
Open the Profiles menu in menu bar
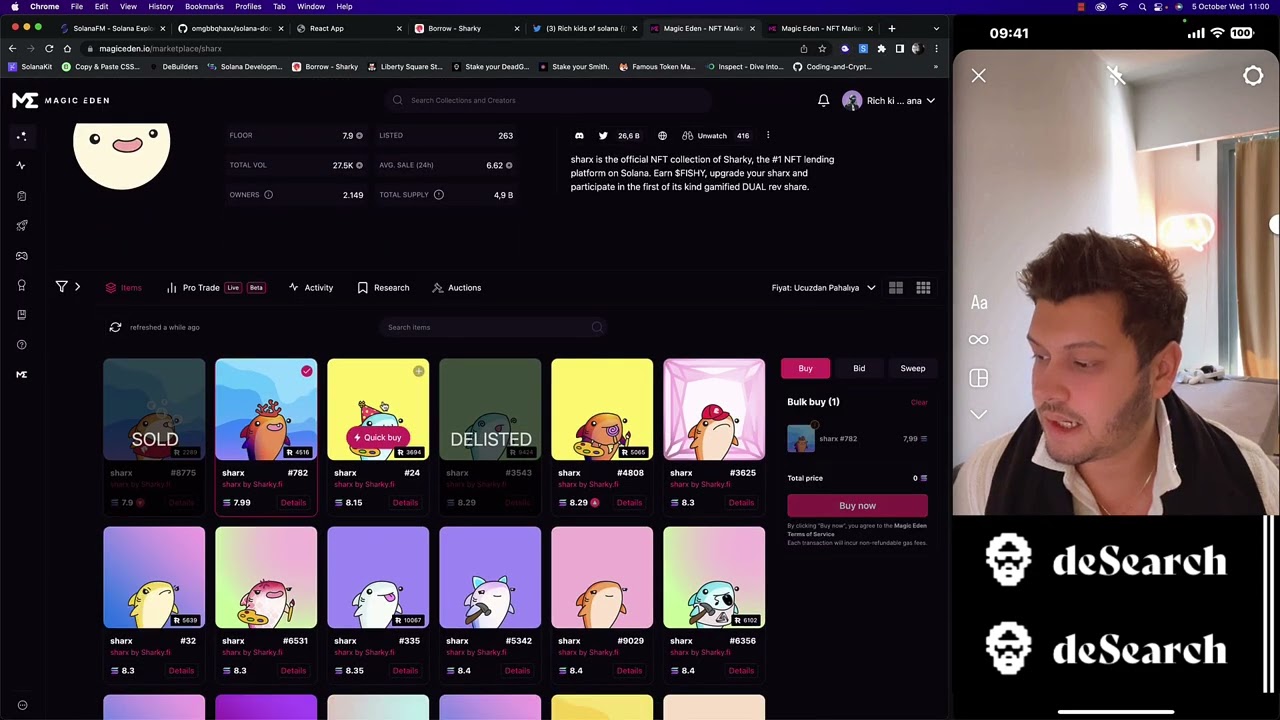[x=248, y=6]
